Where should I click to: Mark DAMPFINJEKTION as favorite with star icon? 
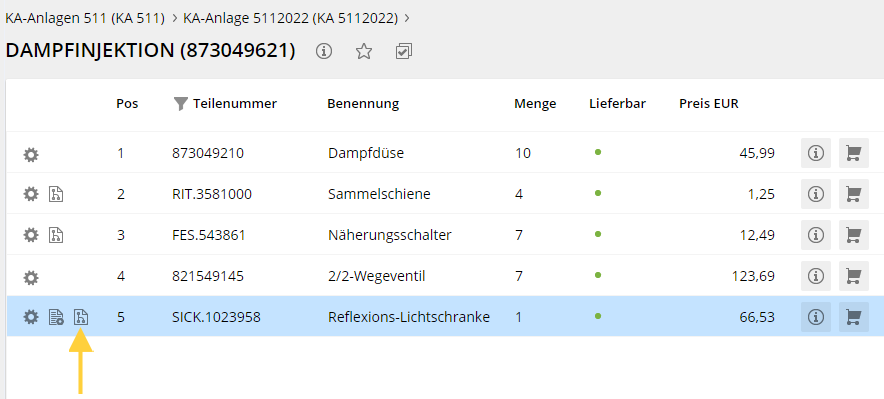(364, 51)
